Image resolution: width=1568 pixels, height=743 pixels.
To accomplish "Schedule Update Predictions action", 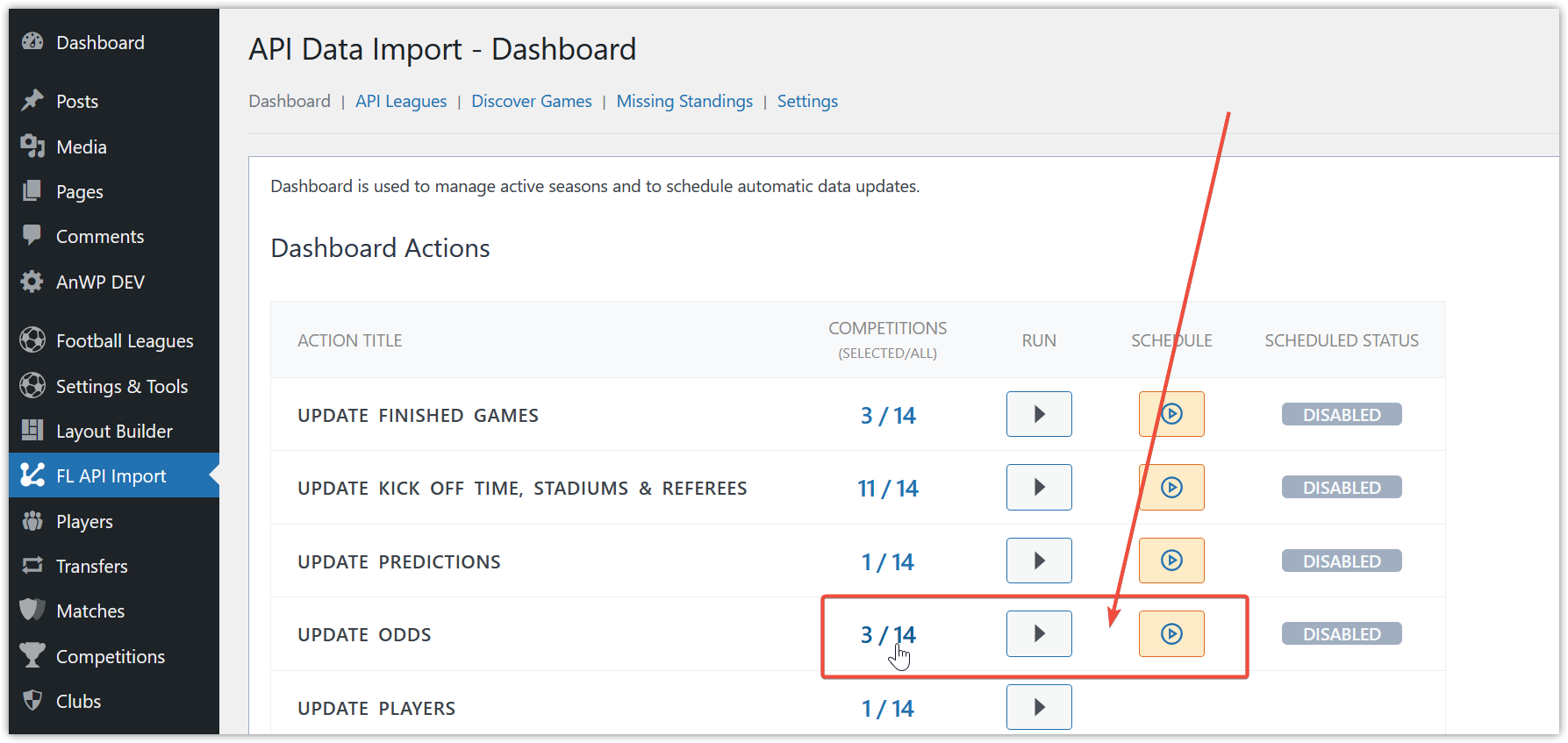I will [x=1171, y=561].
